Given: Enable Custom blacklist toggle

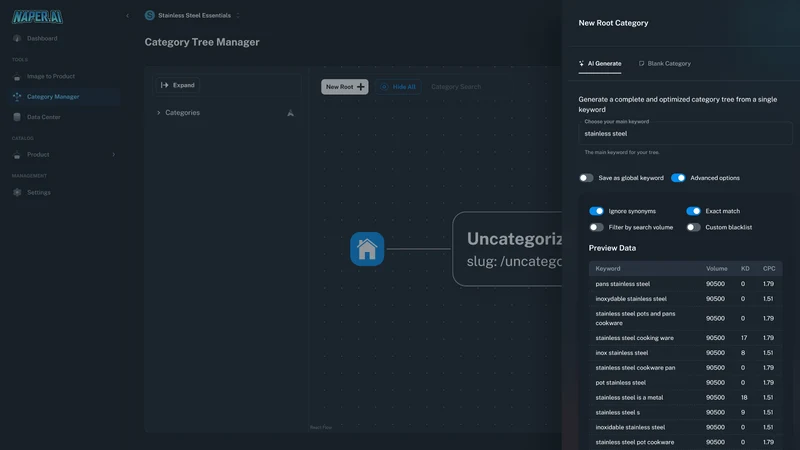Looking at the screenshot, I should pos(693,228).
